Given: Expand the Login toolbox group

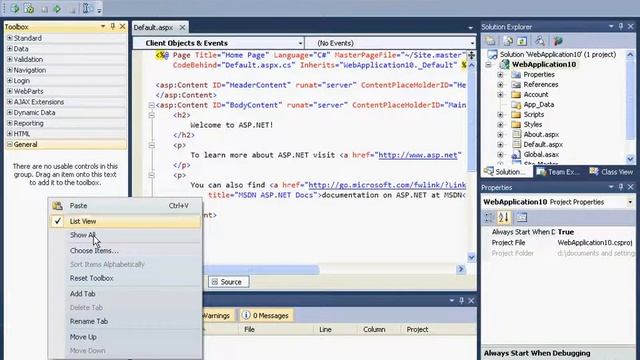Looking at the screenshot, I should click(10, 80).
